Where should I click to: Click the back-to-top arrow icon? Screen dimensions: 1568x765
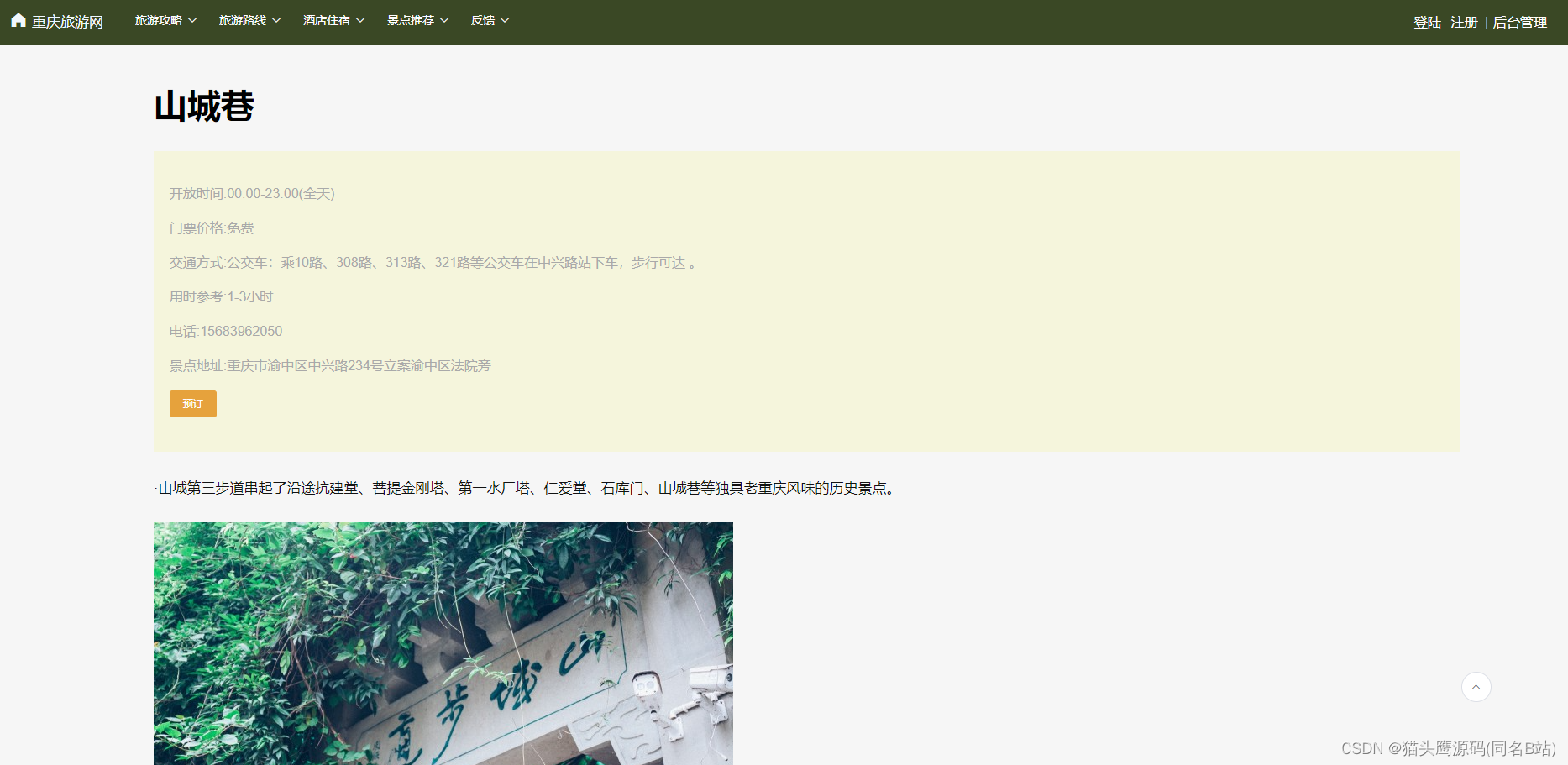pos(1476,687)
